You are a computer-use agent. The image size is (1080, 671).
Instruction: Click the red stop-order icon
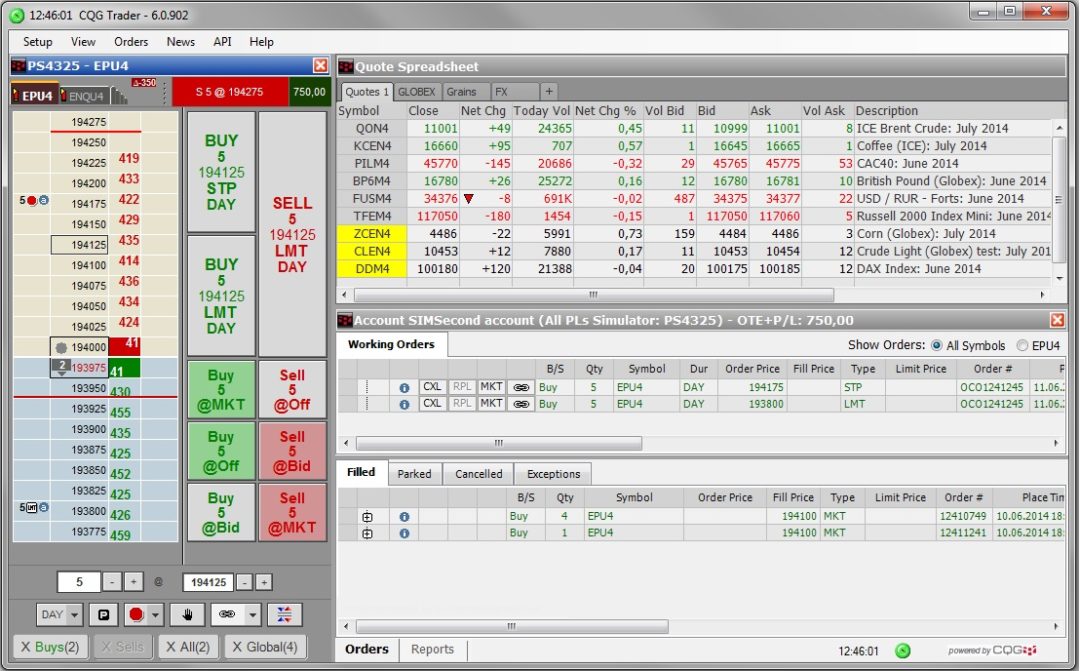pos(135,614)
